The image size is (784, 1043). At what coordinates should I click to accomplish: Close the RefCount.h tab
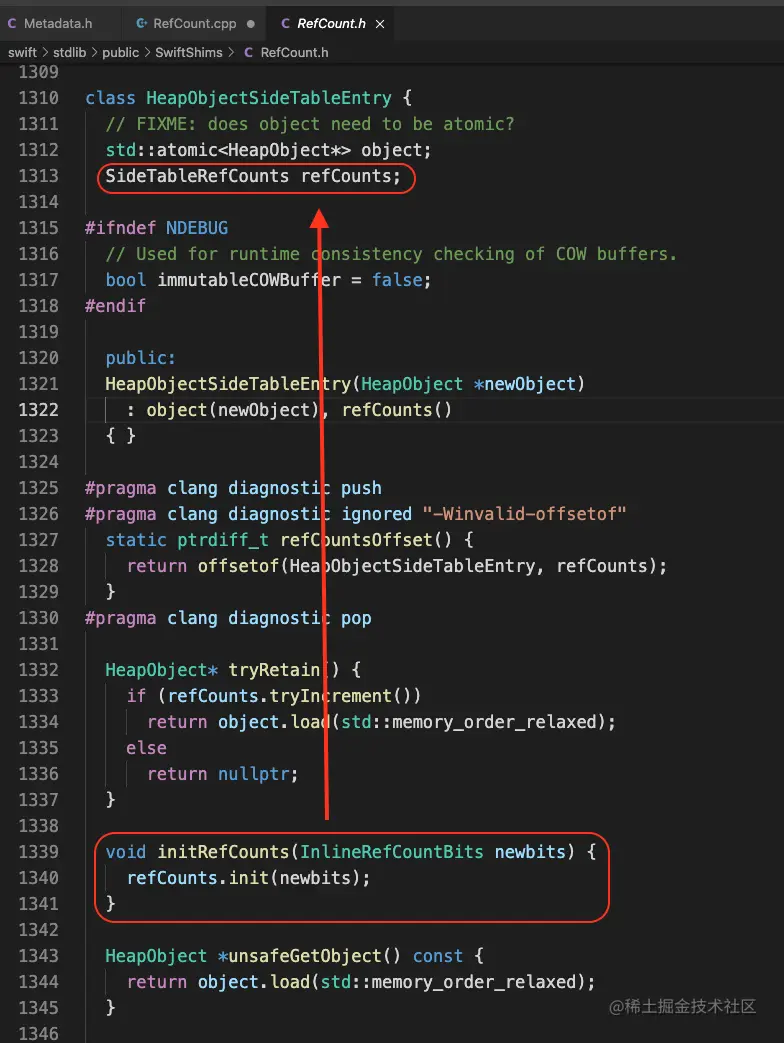point(380,24)
